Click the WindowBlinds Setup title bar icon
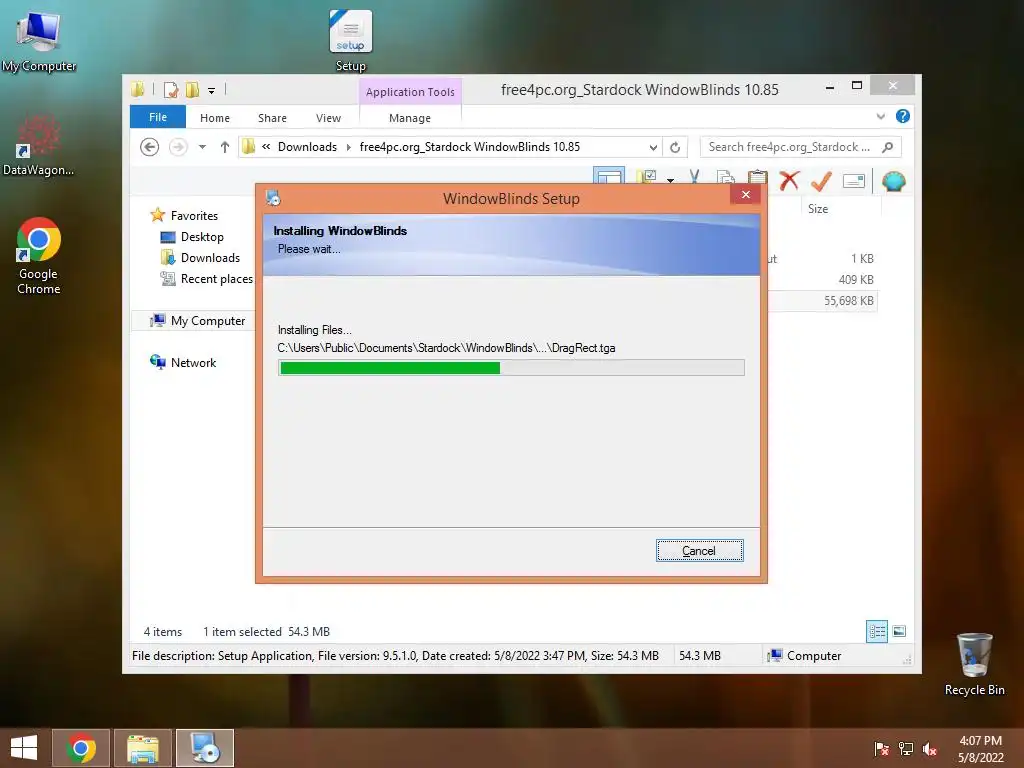The width and height of the screenshot is (1024, 768). click(274, 198)
